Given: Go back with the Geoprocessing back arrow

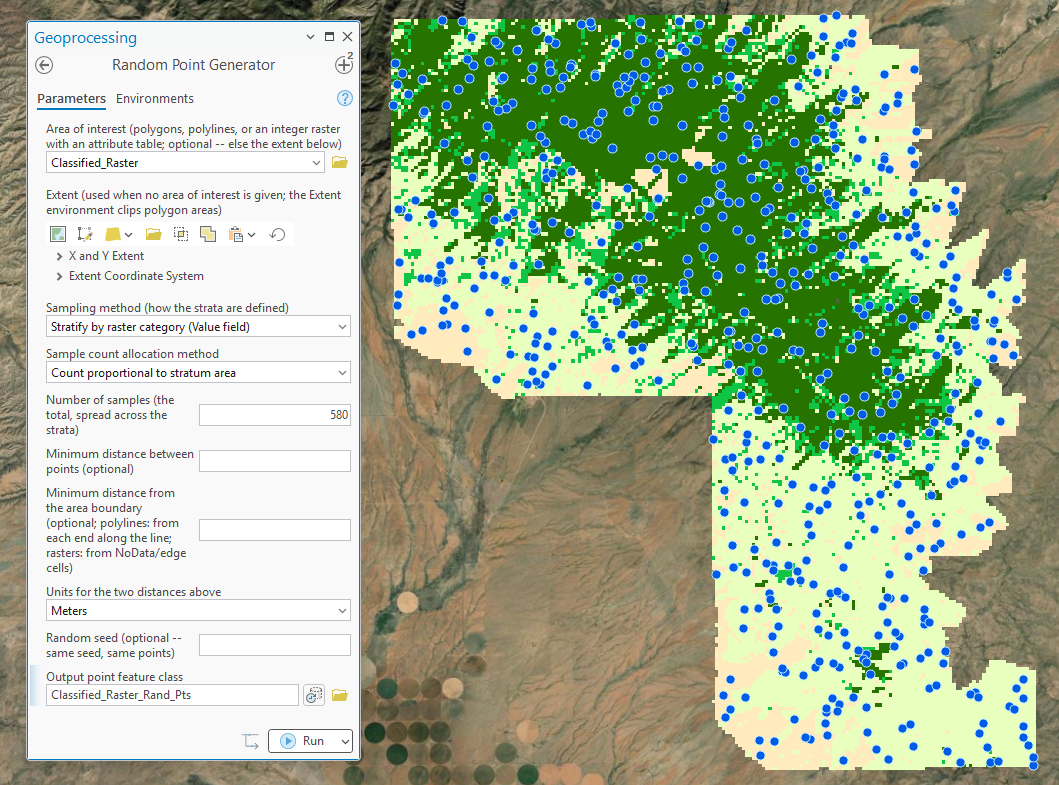Looking at the screenshot, I should [44, 65].
